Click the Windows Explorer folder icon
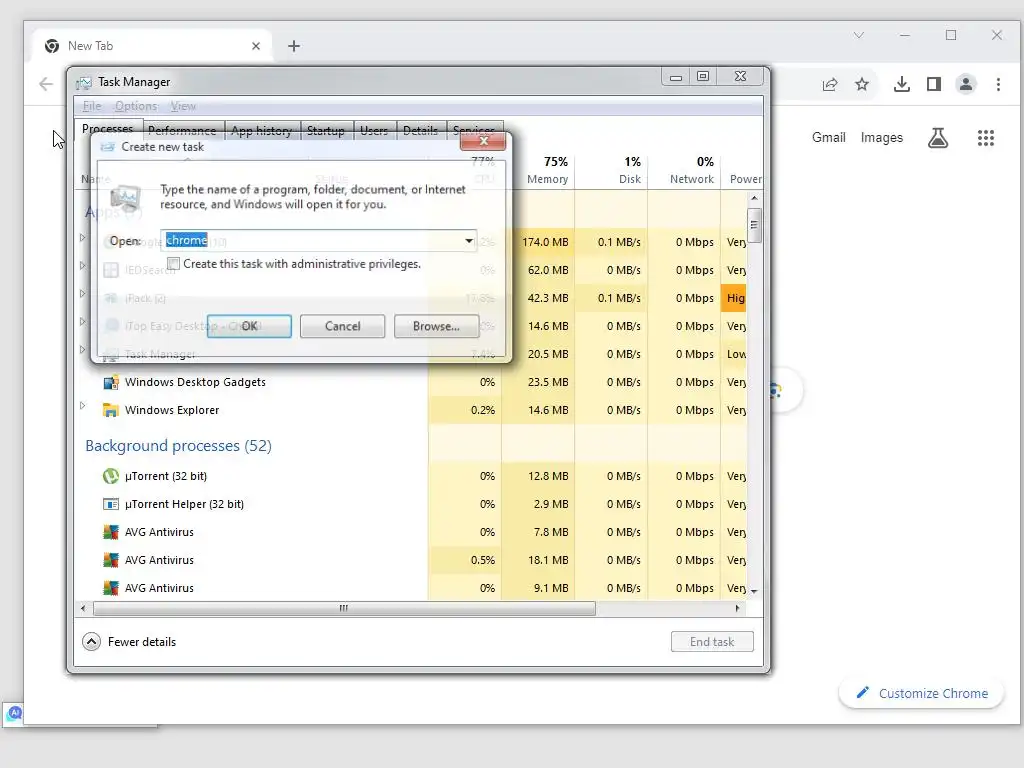The height and width of the screenshot is (768, 1024). pyautogui.click(x=111, y=410)
